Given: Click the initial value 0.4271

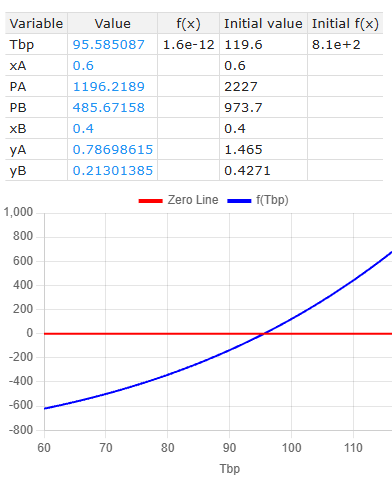Looking at the screenshot, I should 247,170.
